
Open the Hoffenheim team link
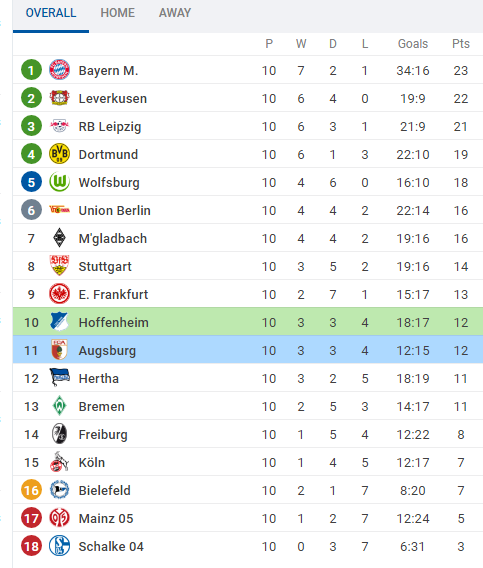point(113,322)
